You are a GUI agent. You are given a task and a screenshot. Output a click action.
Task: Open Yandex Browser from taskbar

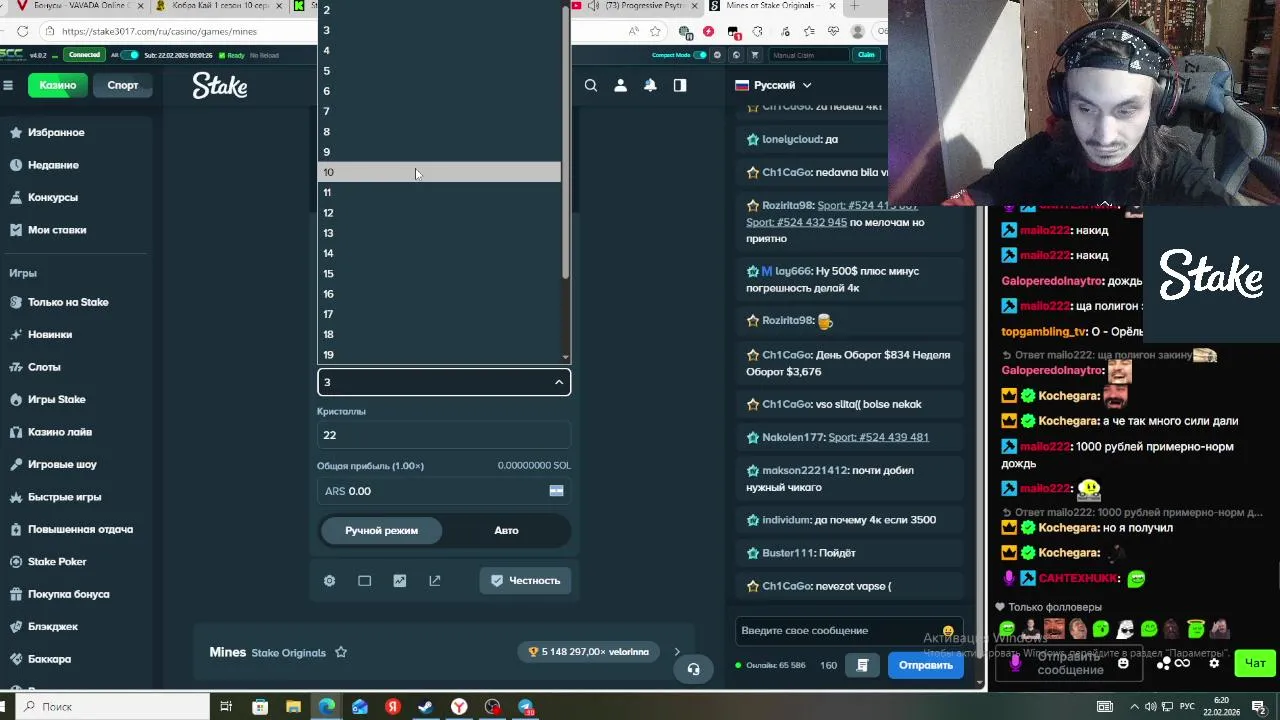[459, 707]
